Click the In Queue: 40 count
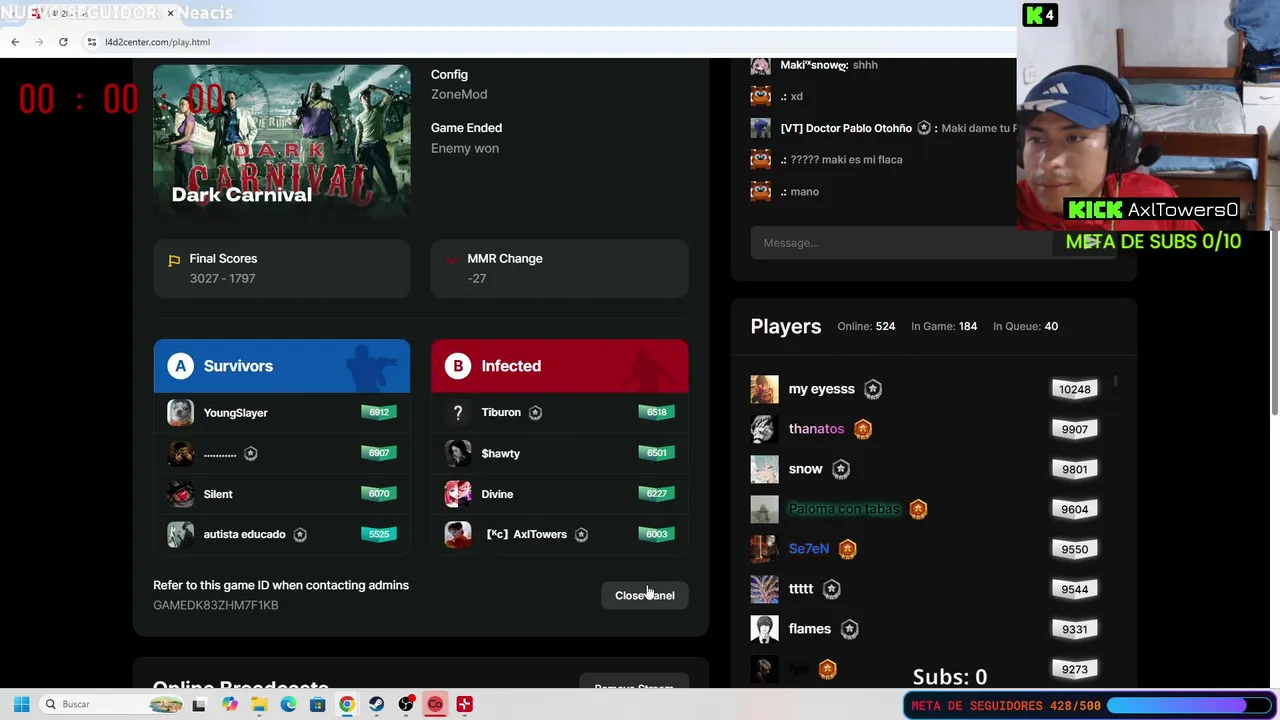The width and height of the screenshot is (1280, 720). (1025, 326)
